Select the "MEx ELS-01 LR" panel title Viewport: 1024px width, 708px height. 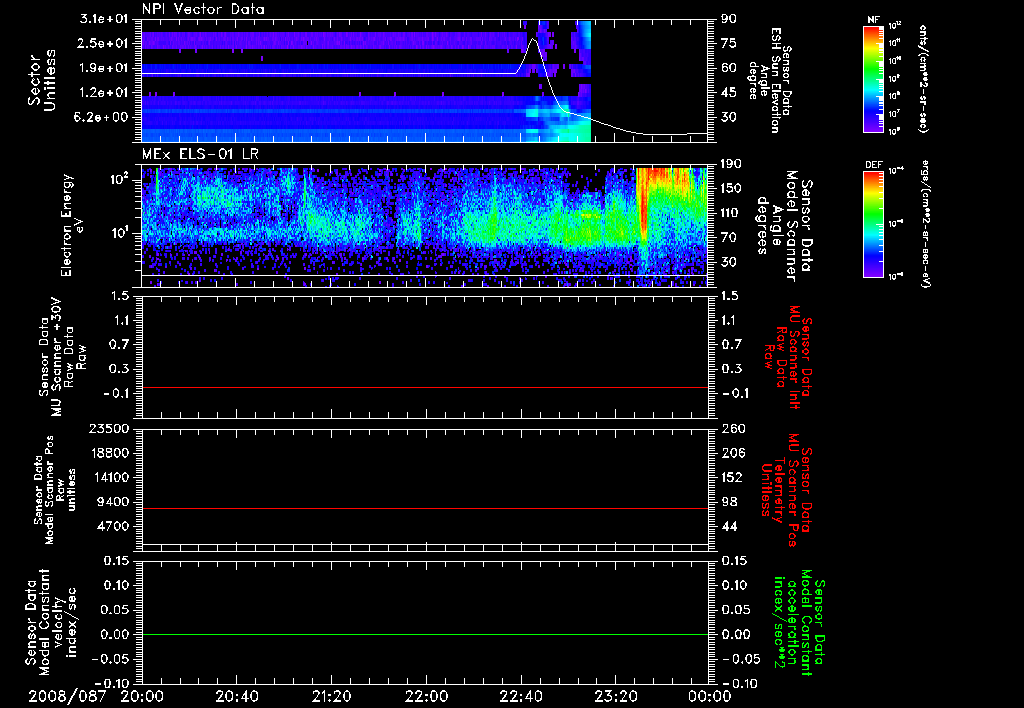200,155
